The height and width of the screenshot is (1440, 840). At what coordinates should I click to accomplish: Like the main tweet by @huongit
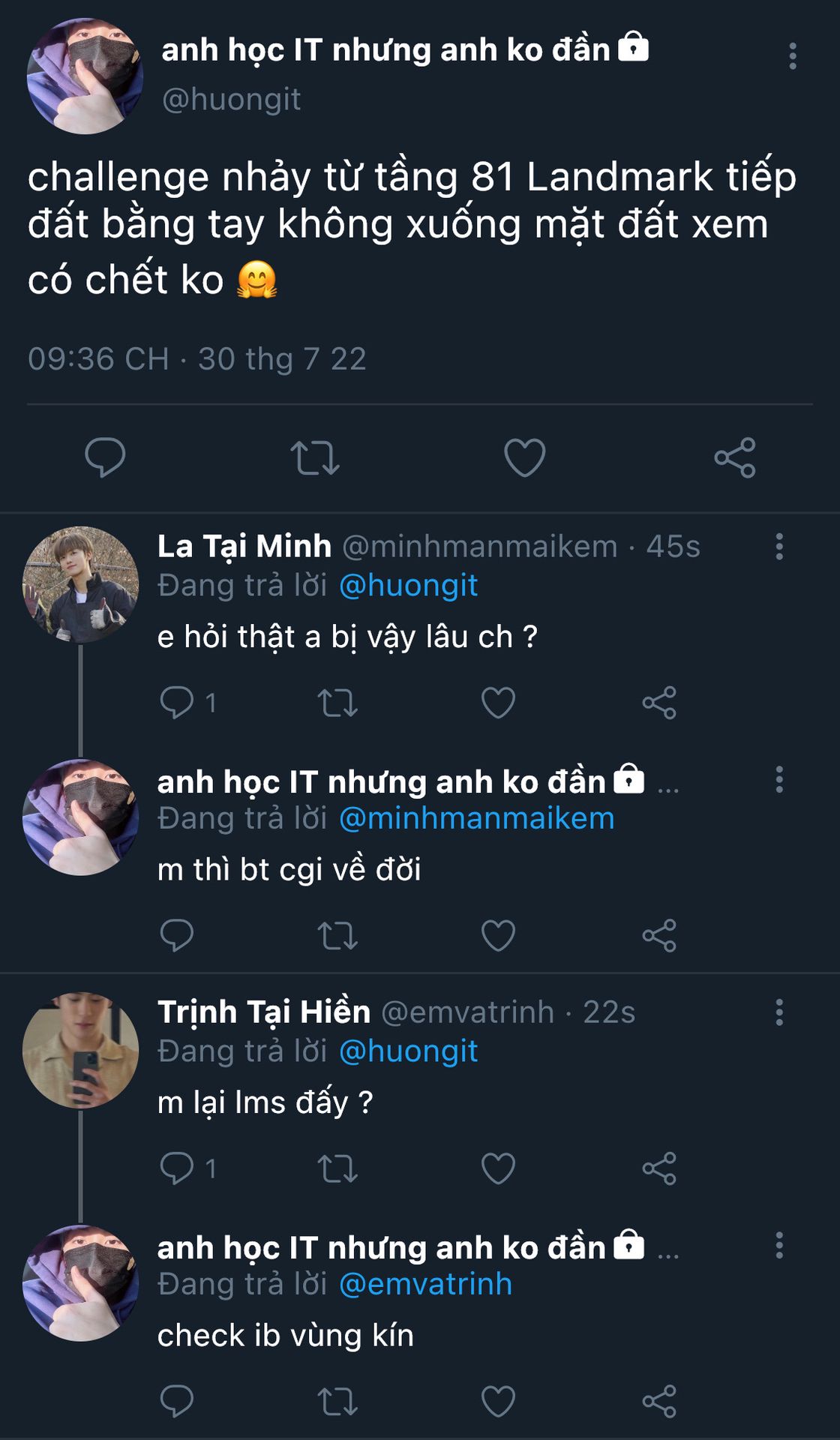pos(524,457)
